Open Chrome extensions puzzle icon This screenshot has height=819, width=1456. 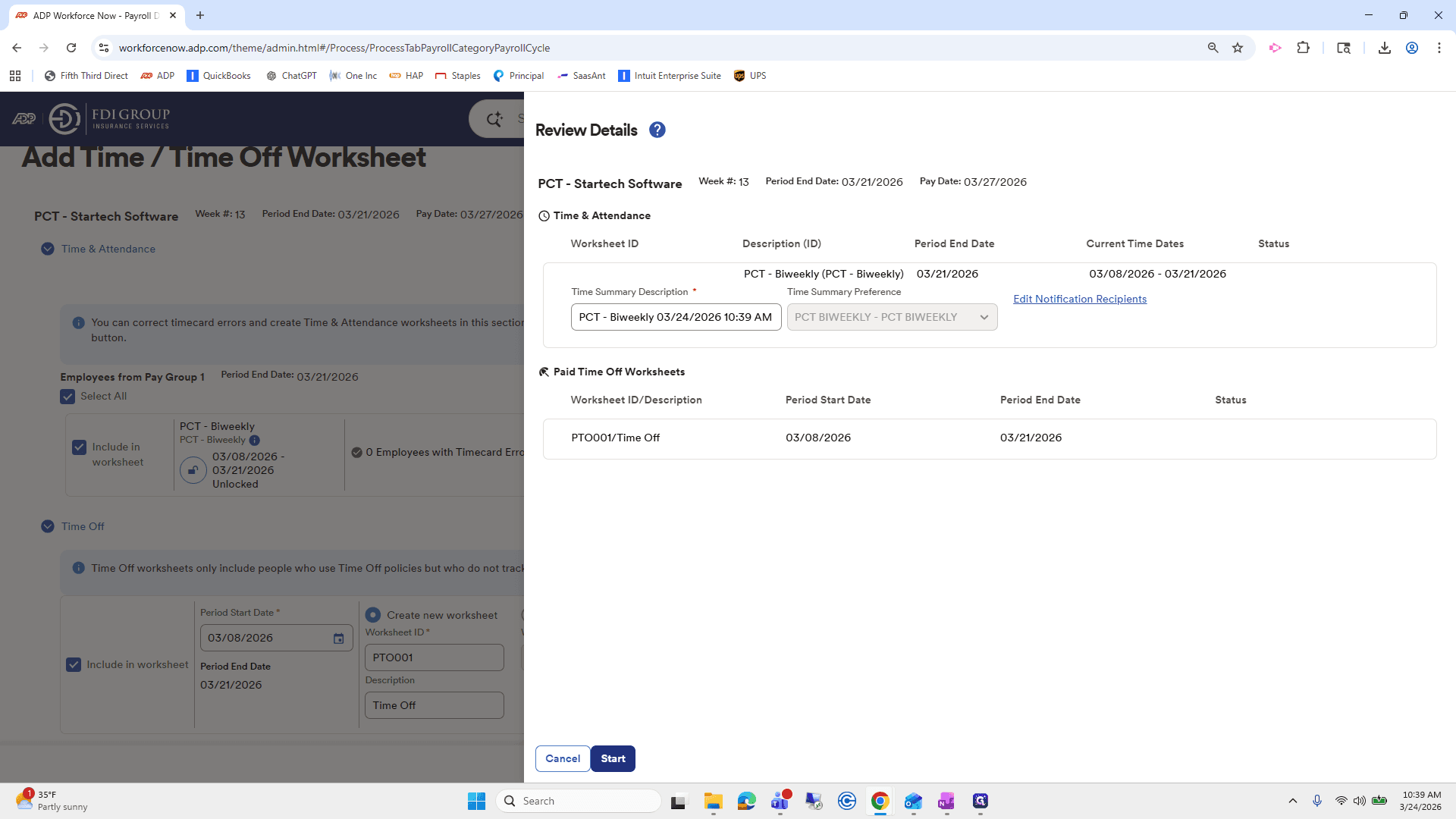(1303, 48)
